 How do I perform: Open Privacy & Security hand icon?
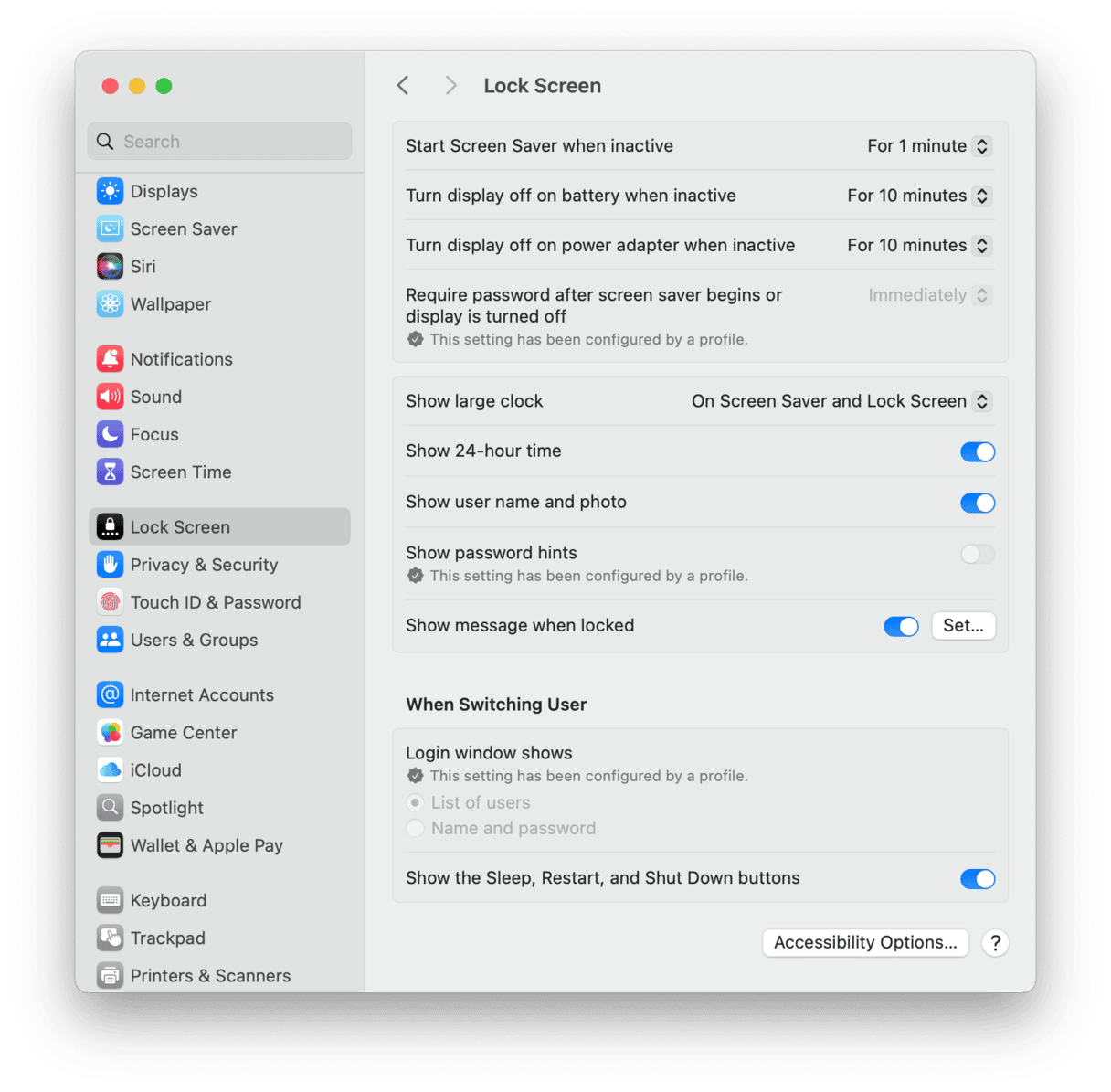pyautogui.click(x=110, y=565)
